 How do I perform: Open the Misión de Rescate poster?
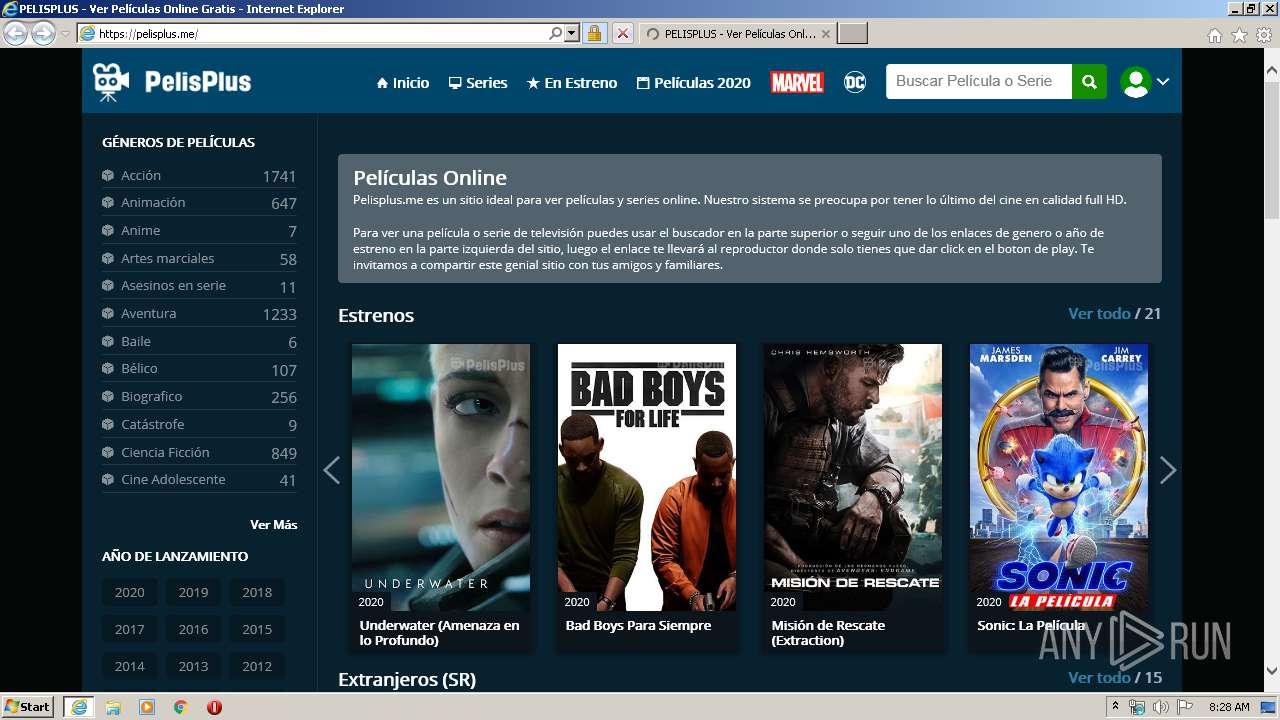point(853,477)
